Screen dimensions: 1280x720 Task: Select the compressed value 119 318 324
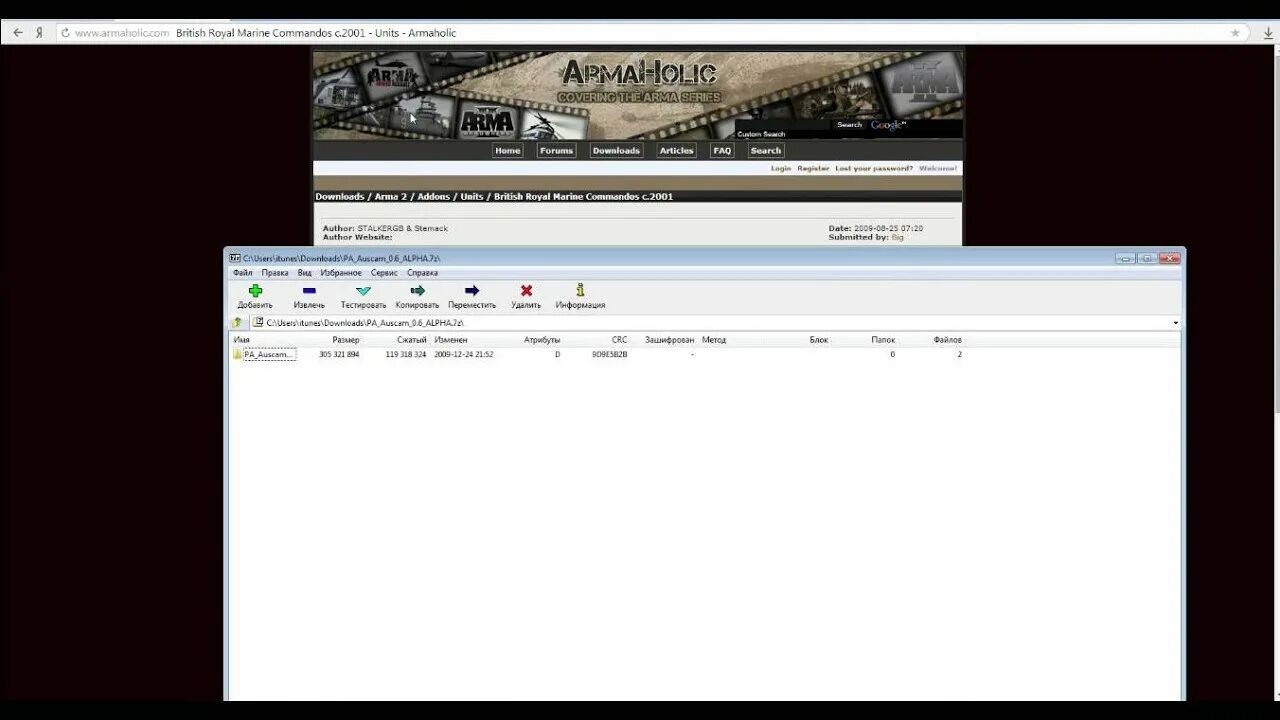point(406,354)
